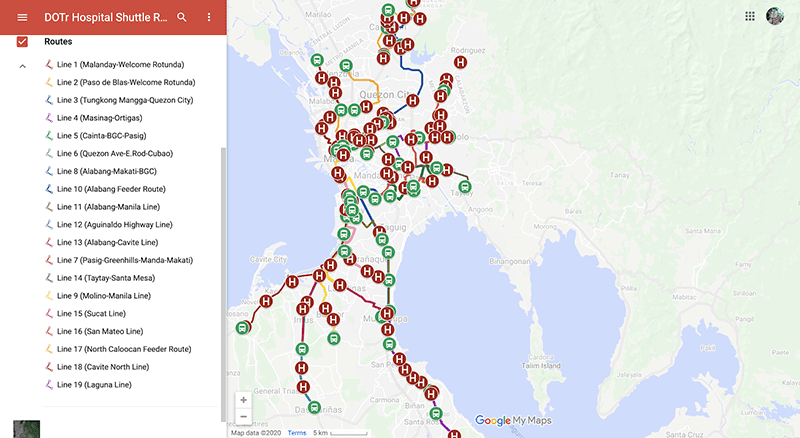This screenshot has width=800, height=438.
Task: Click the hospital marker near Rodriguez
Action: click(460, 62)
